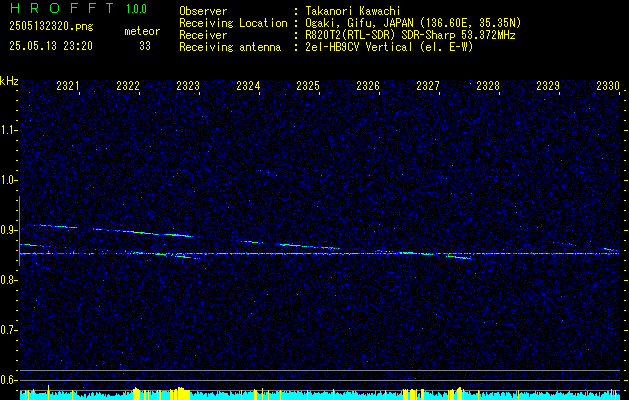
Task: Click the 2321 time axis marker
Action: [68, 85]
